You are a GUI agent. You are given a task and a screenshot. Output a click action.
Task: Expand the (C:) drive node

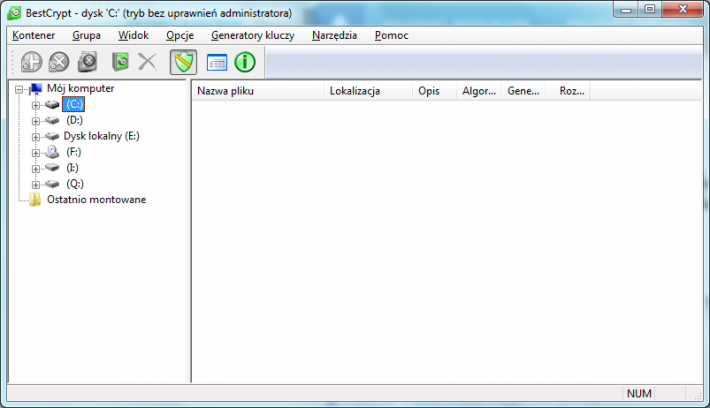35,105
